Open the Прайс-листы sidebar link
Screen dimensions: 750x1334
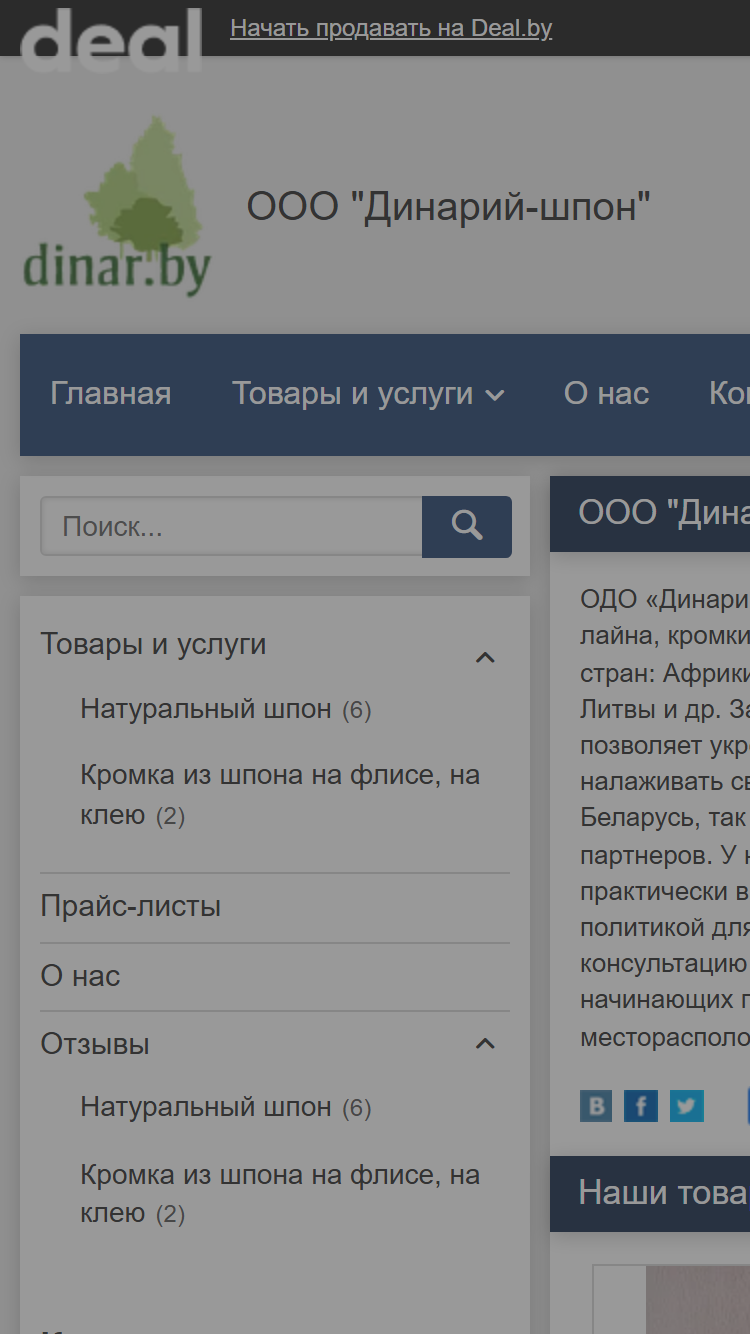[x=131, y=907]
